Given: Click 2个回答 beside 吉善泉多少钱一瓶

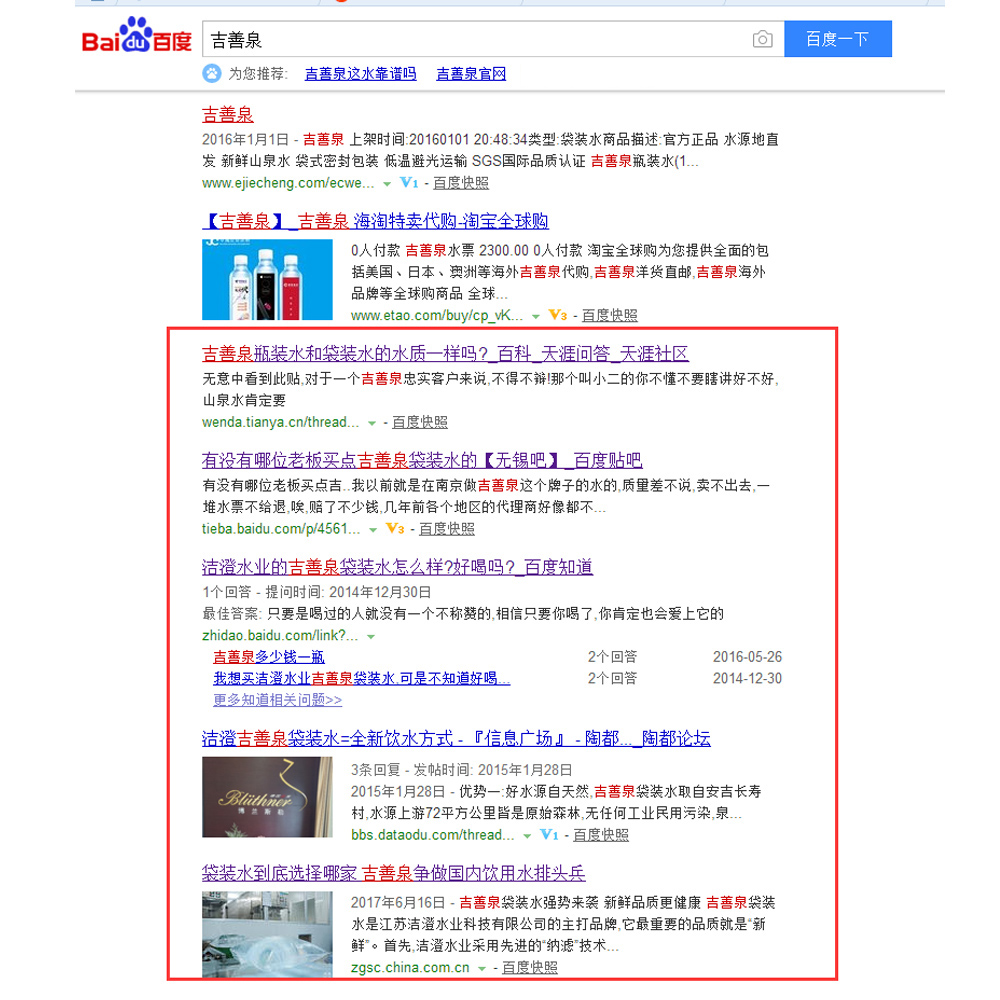Looking at the screenshot, I should coord(612,657).
